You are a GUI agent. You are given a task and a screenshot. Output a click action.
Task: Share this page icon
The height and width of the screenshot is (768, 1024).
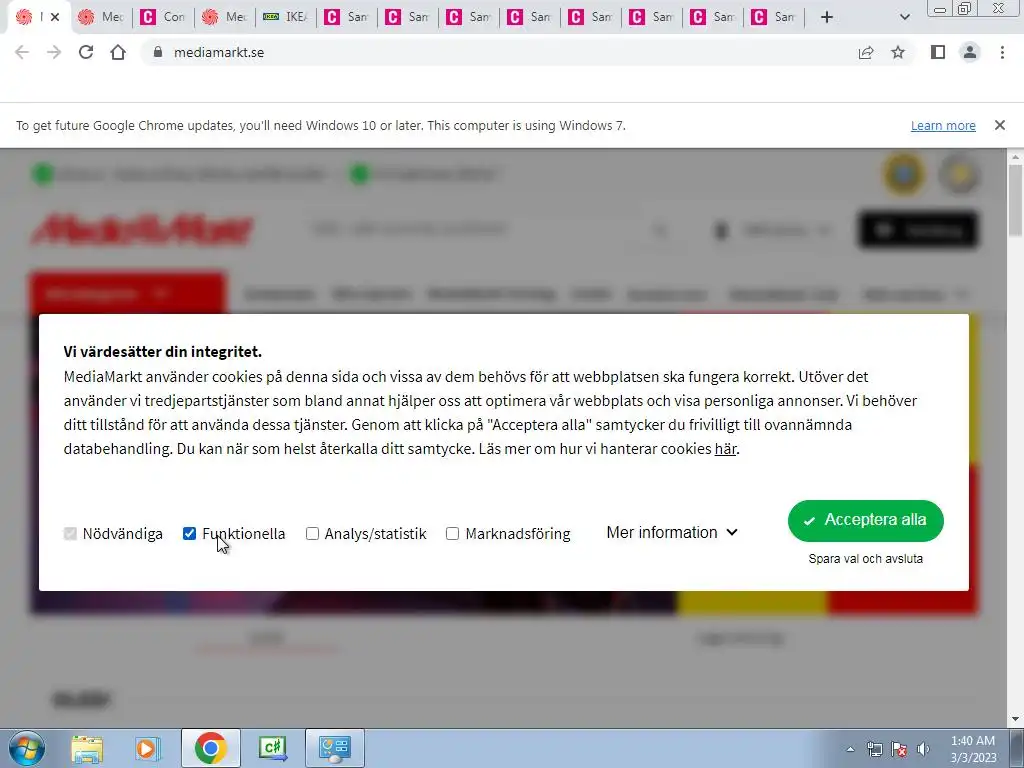coord(866,52)
